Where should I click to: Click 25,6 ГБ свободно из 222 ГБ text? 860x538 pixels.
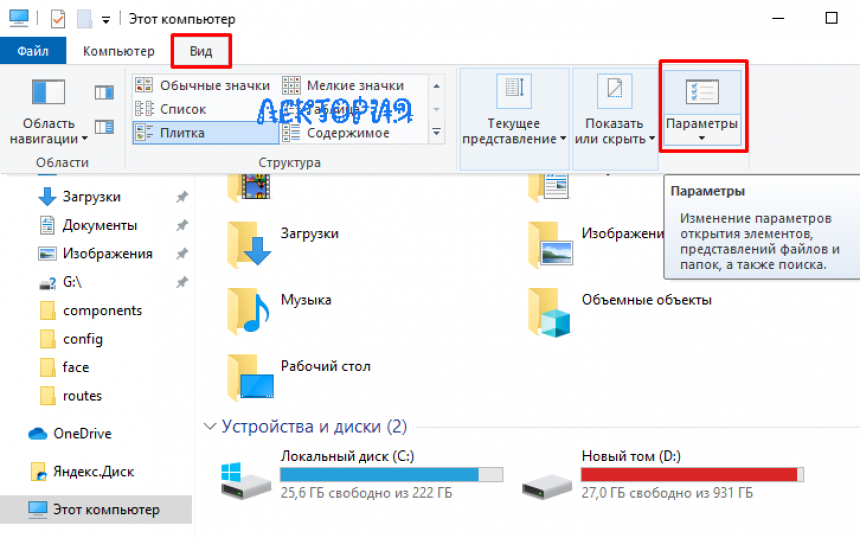coord(366,493)
